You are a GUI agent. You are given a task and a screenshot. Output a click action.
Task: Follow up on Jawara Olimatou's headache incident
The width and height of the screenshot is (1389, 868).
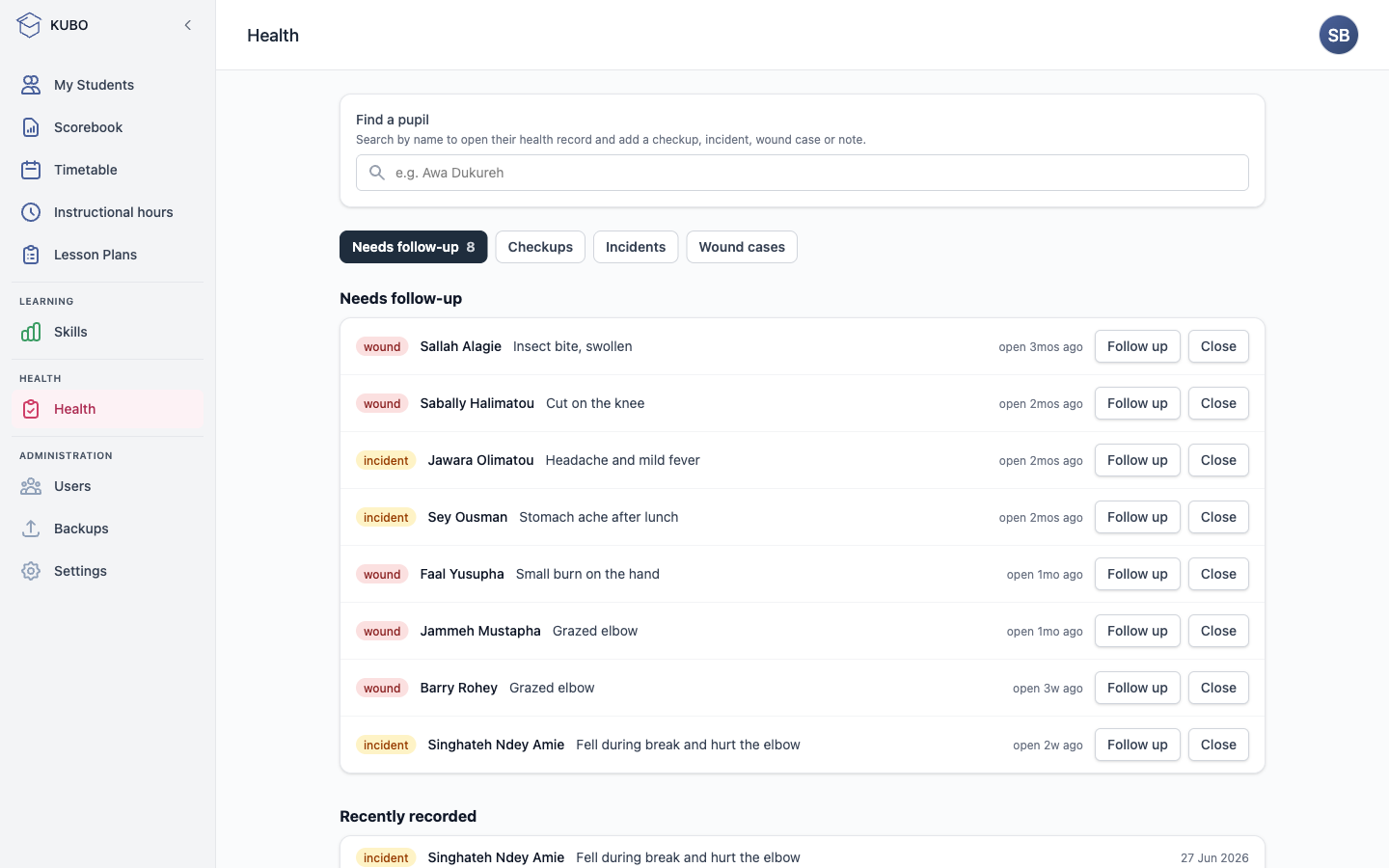[x=1137, y=460]
